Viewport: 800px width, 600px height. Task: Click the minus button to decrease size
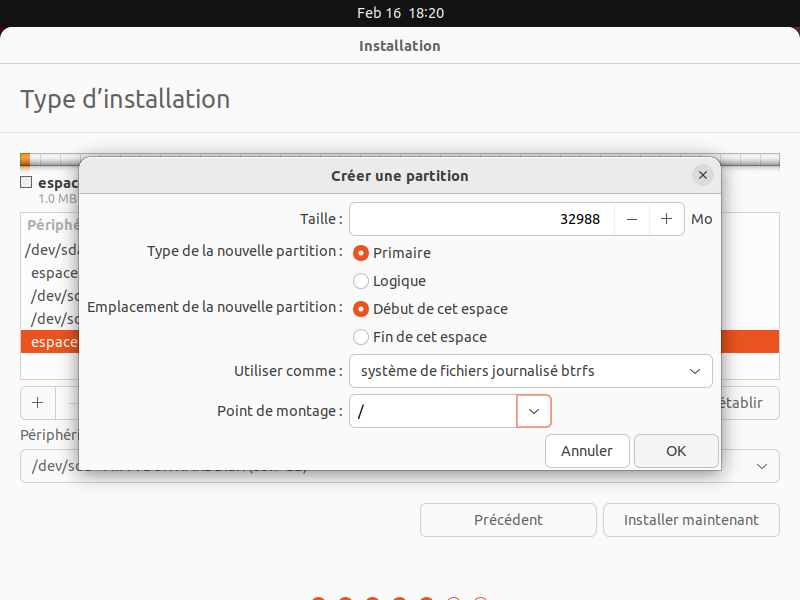click(632, 219)
